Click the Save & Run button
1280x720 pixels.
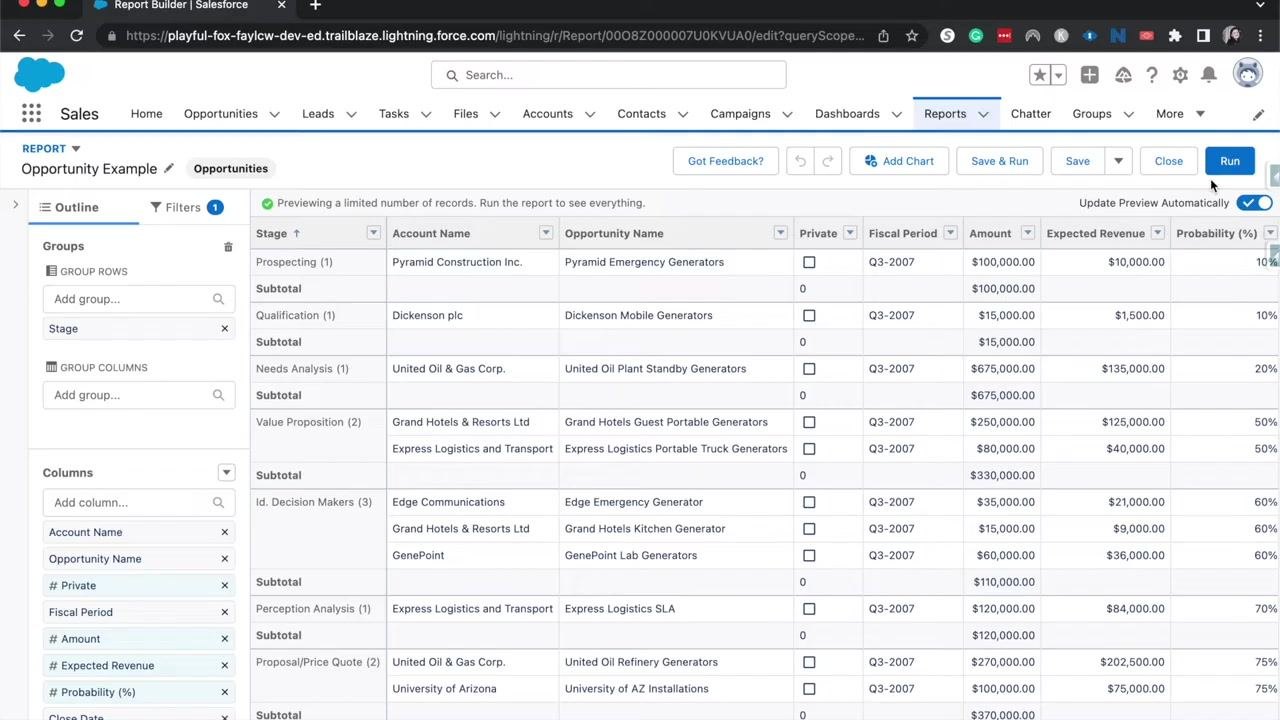pos(999,161)
